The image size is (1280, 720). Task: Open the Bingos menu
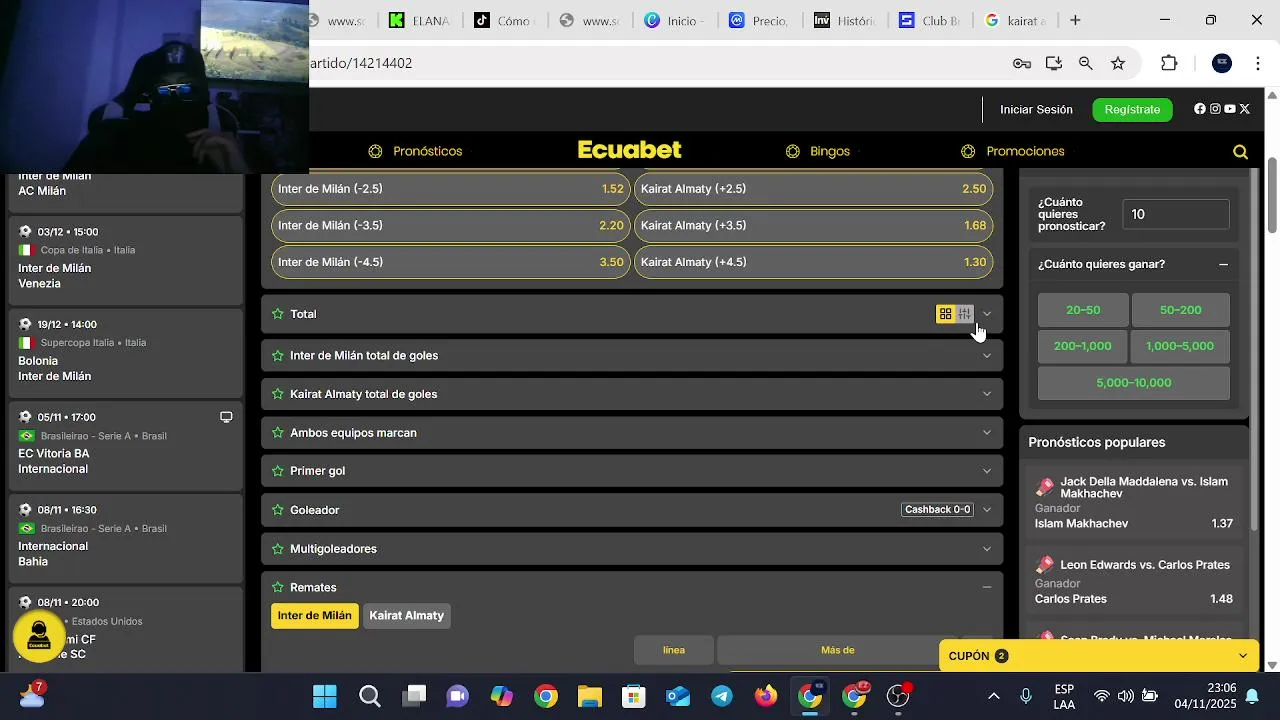tap(817, 152)
